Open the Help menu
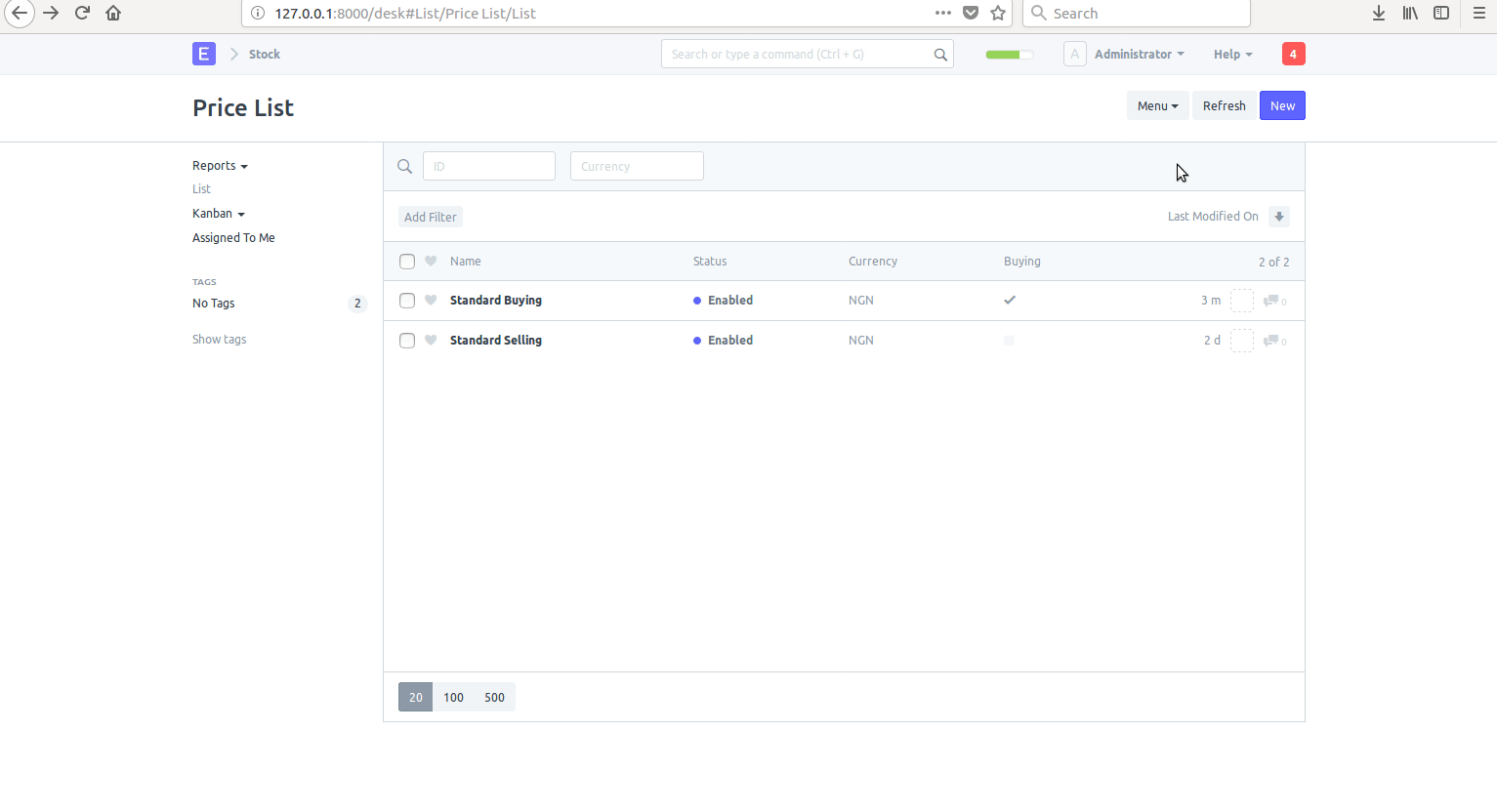Screen dimensions: 1497x812 tap(1231, 54)
